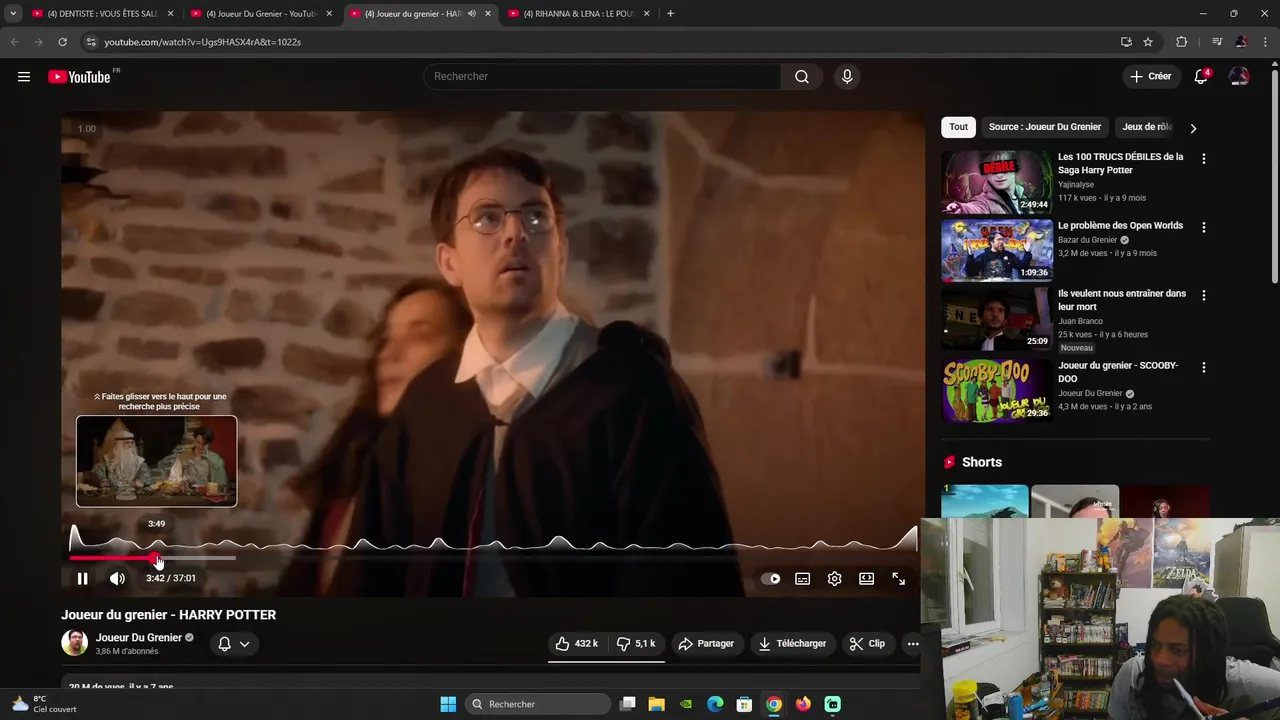1280x720 pixels.
Task: Open the YouTube guide hamburger menu
Action: 24,77
